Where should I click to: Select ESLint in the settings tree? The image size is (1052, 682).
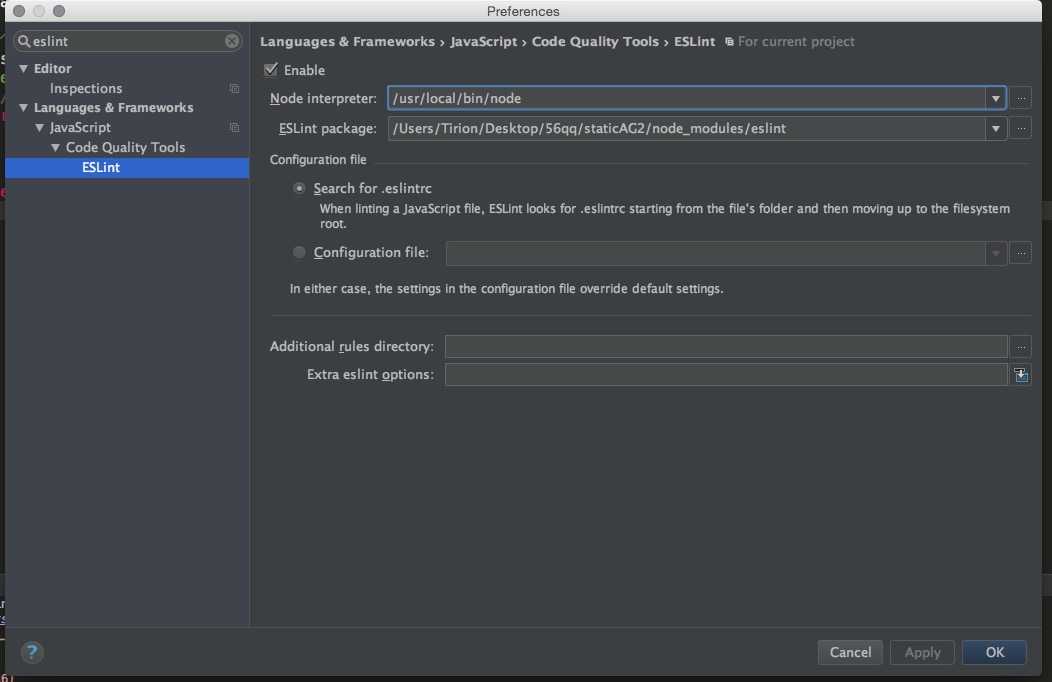[127, 168]
